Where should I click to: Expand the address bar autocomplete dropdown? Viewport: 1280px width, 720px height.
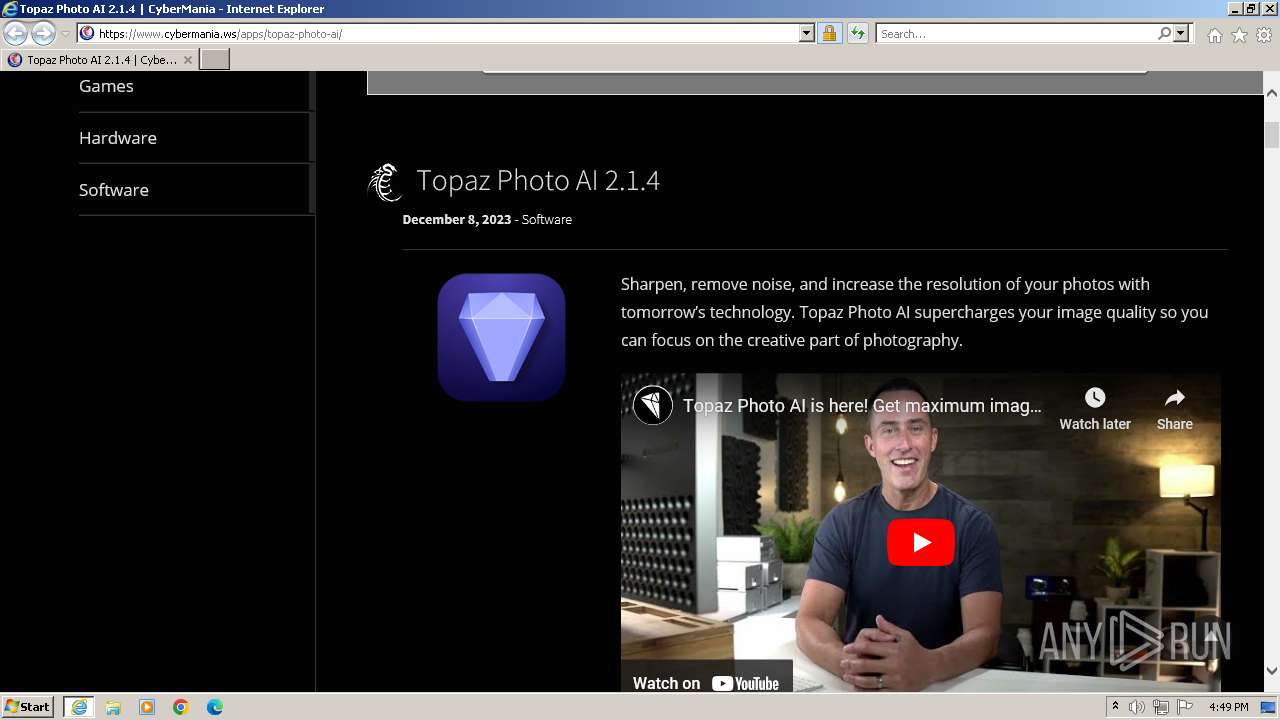point(807,34)
